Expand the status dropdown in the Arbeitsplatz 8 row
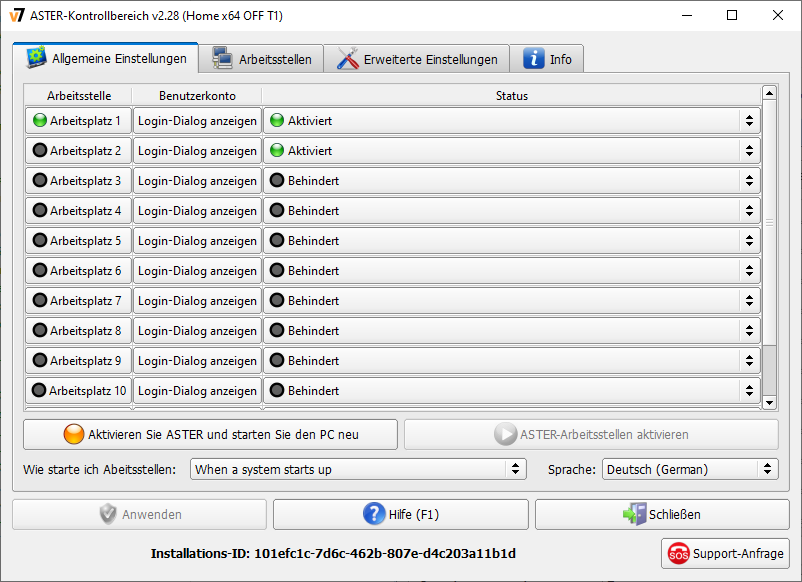The image size is (802, 582). tap(512, 331)
